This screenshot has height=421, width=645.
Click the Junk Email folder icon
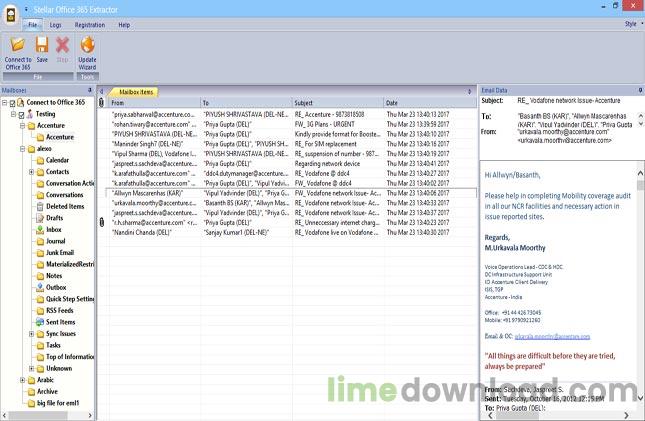click(x=40, y=253)
